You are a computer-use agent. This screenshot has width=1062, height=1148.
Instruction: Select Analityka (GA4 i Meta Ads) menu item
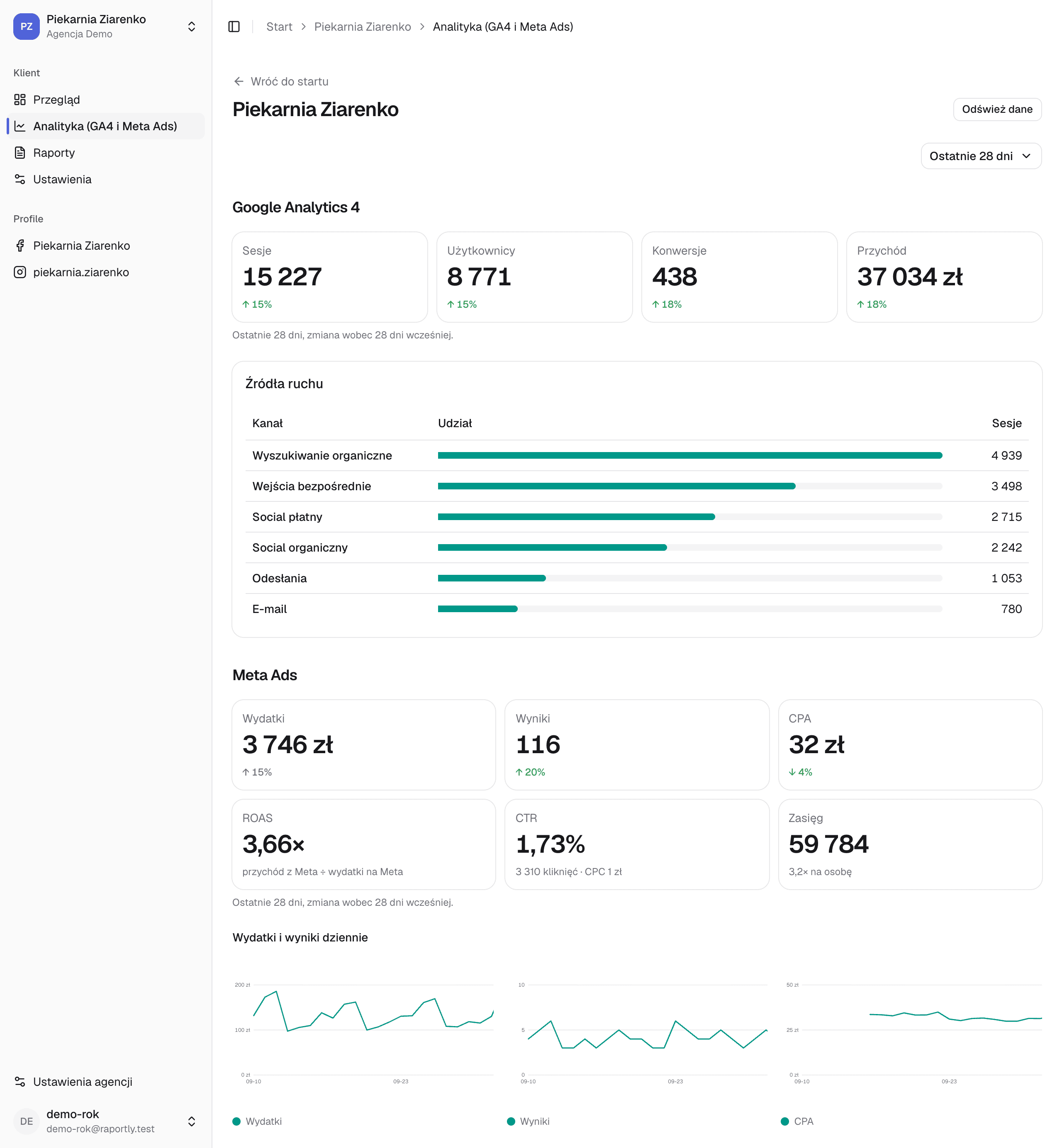tap(106, 126)
